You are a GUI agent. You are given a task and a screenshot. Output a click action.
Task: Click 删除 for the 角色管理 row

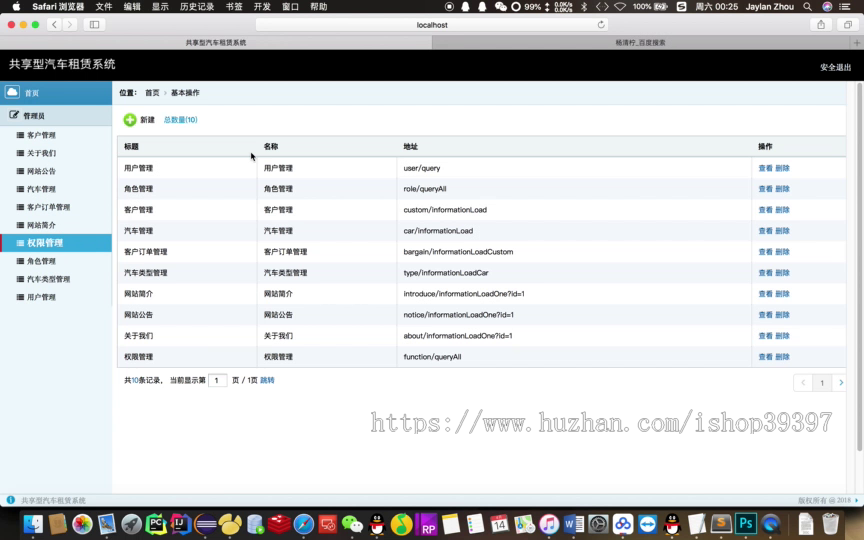782,189
